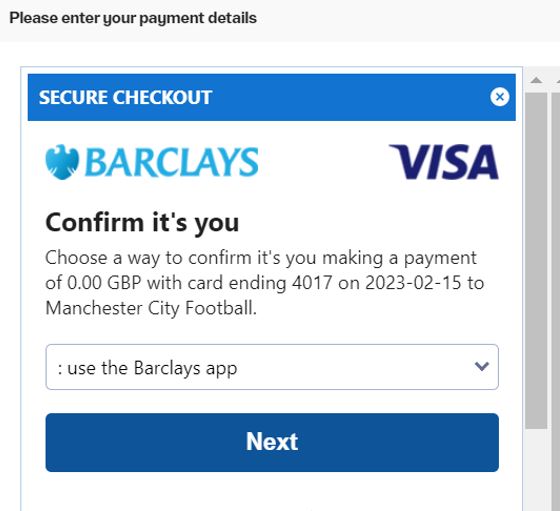Screen dimensions: 560x511
Task: Click the Barclays wordmark text logo
Action: pos(172,162)
